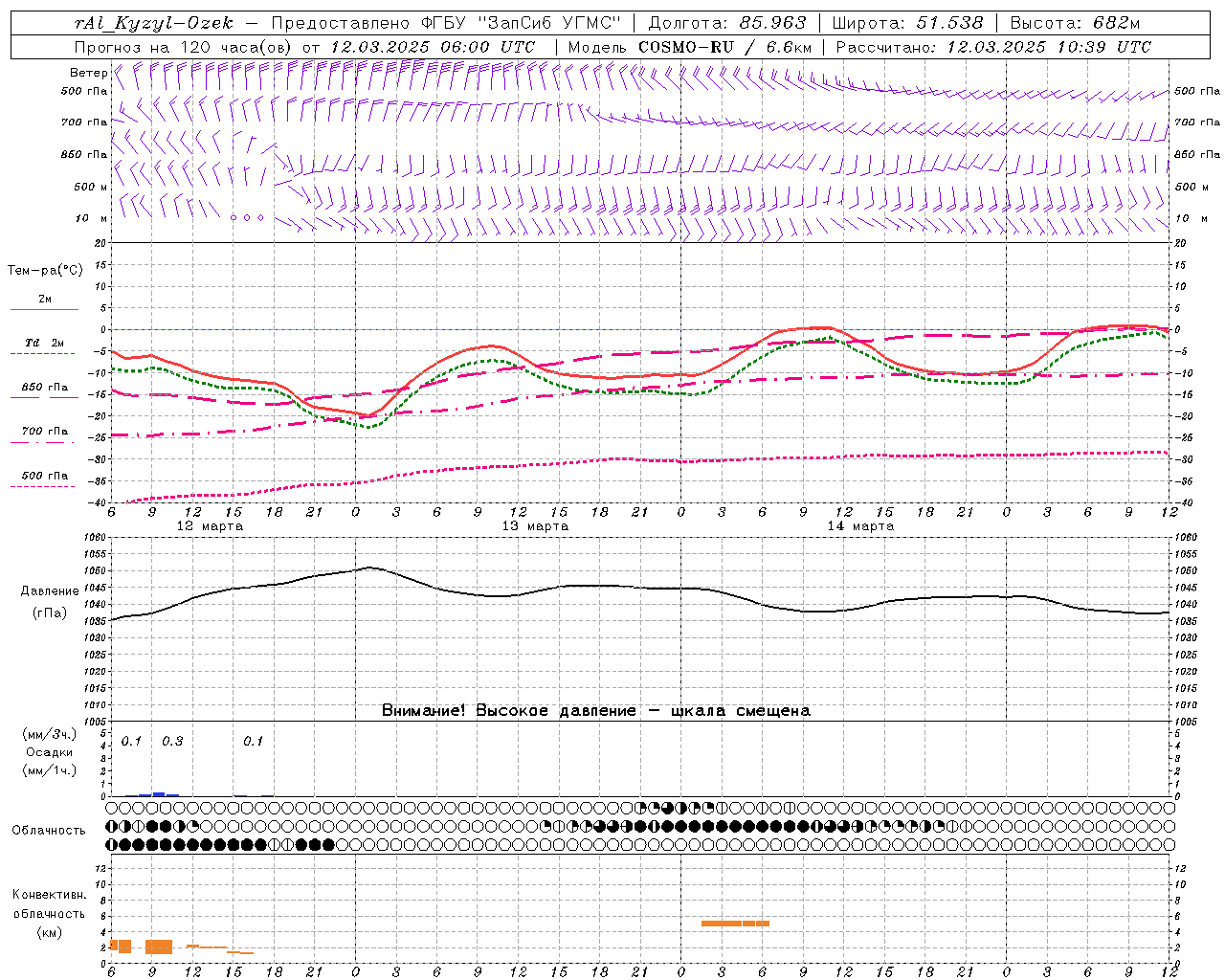Click the blue precipitation bar under the 0.3 value
The width and height of the screenshot is (1225, 980).
pyautogui.click(x=159, y=793)
